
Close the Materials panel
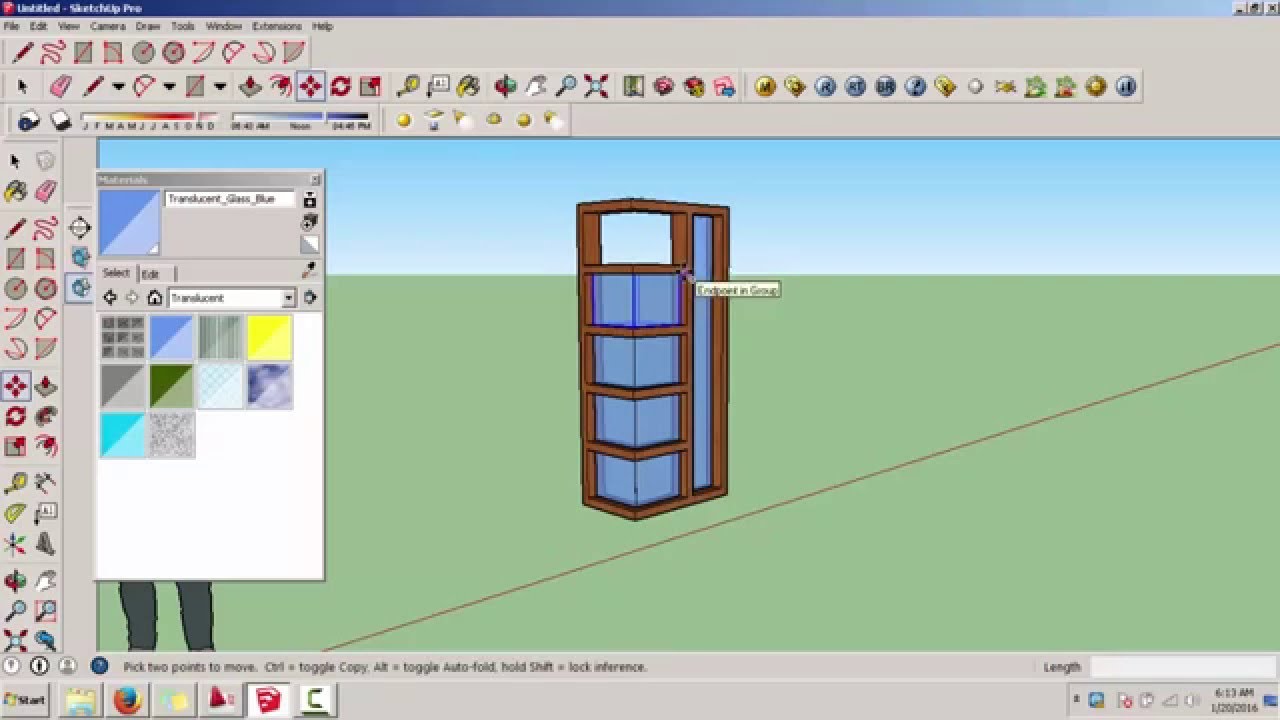pyautogui.click(x=315, y=180)
